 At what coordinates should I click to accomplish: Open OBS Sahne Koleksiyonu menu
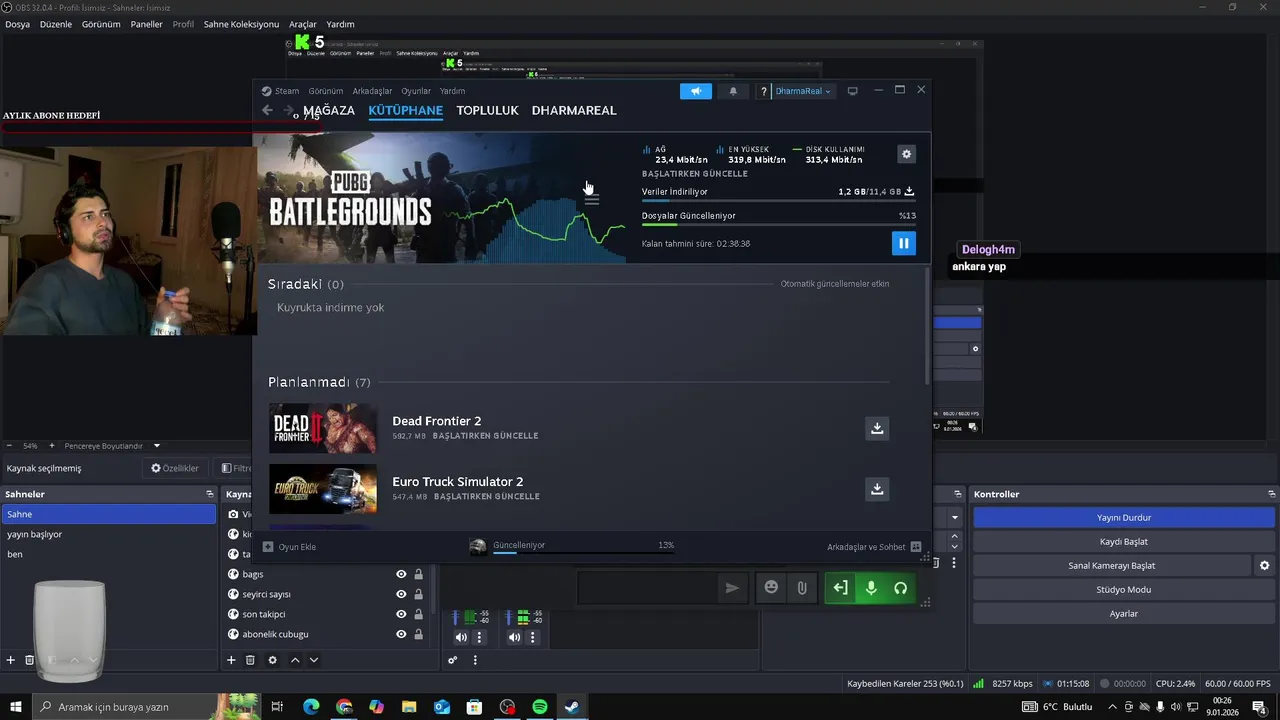(x=241, y=24)
